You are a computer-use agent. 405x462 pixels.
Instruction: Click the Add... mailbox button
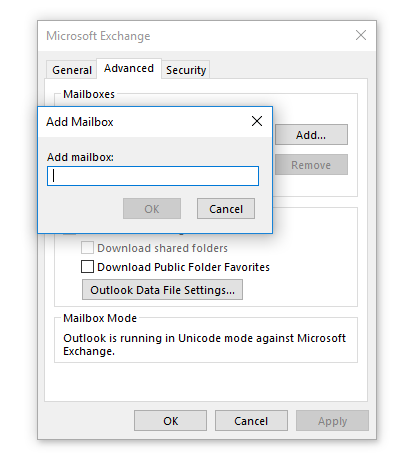311,135
